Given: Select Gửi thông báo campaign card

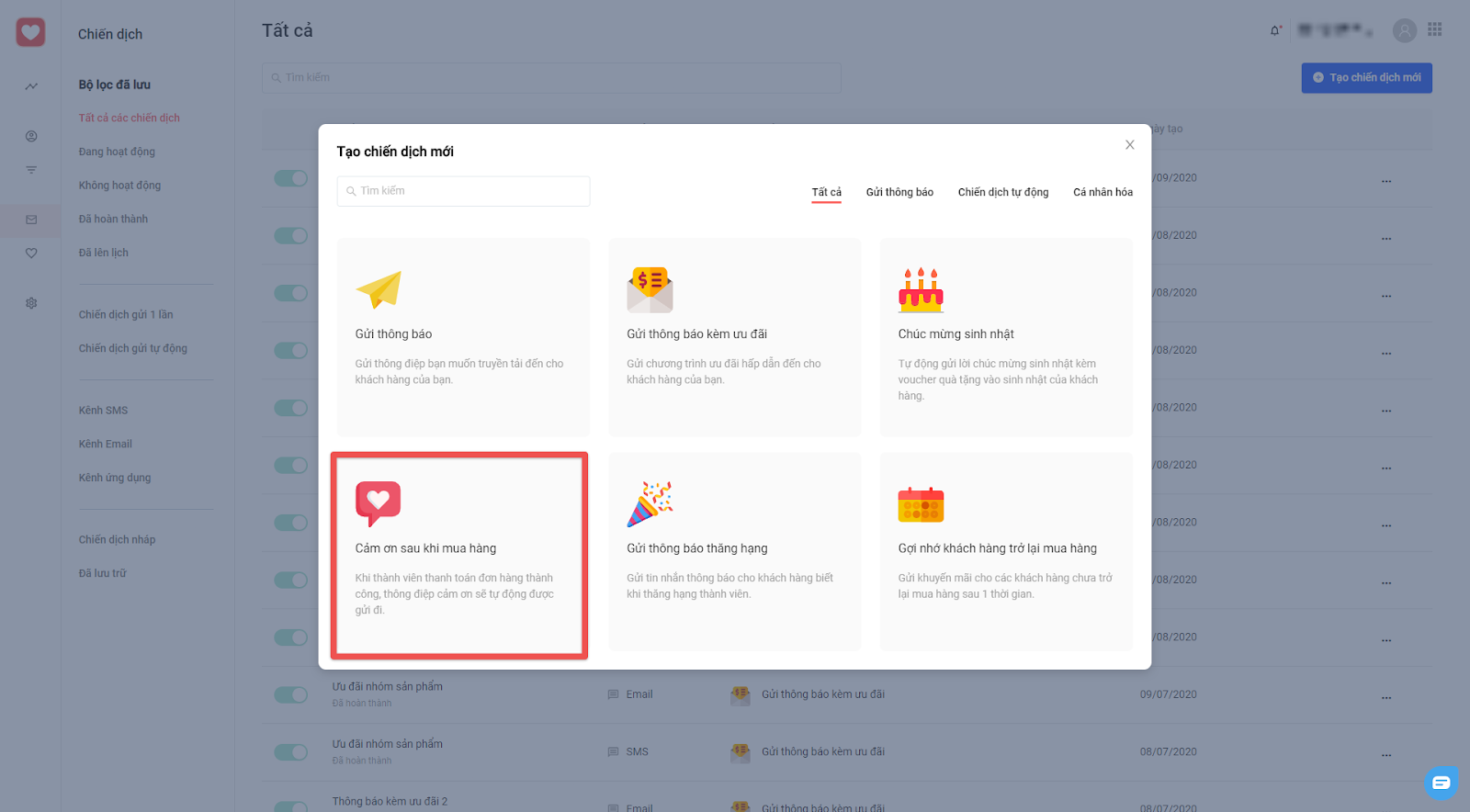Looking at the screenshot, I should coord(463,337).
